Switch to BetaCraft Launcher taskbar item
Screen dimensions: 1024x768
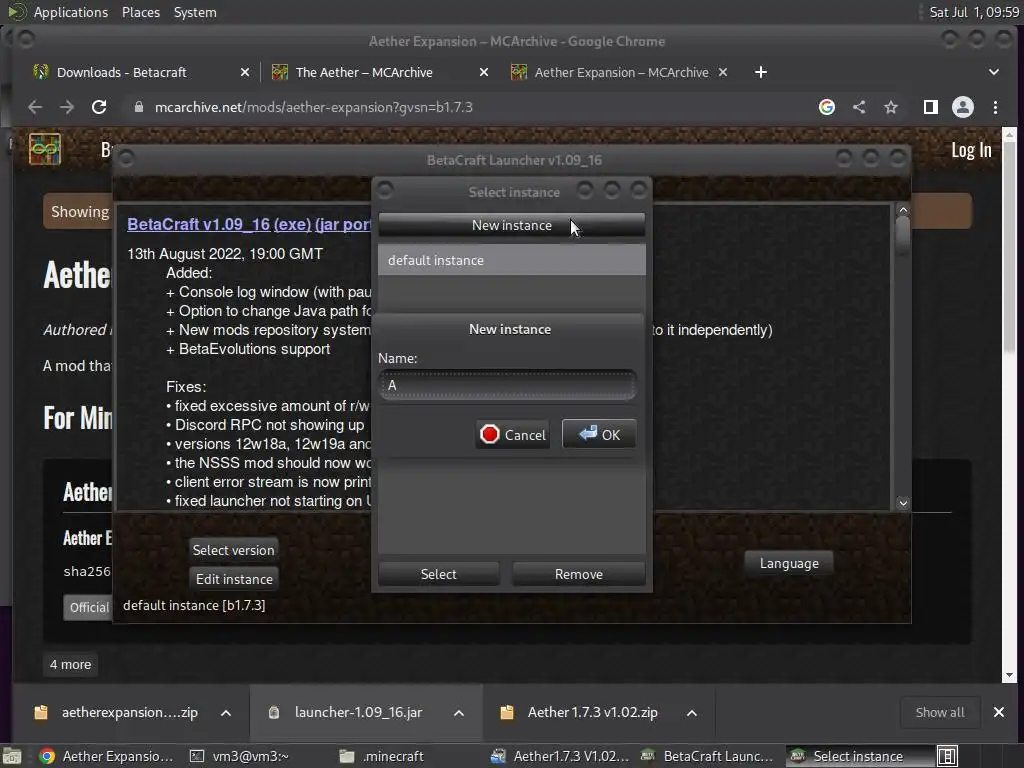709,756
